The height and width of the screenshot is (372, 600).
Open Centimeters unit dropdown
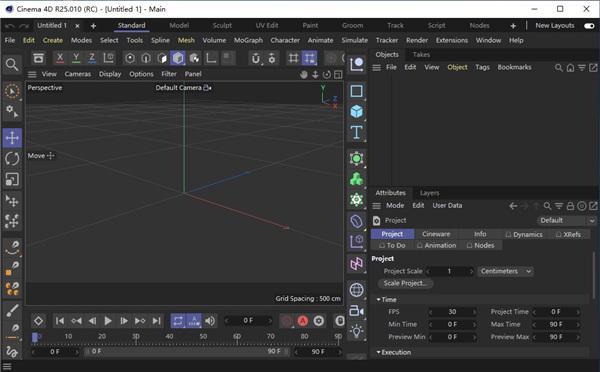click(505, 271)
